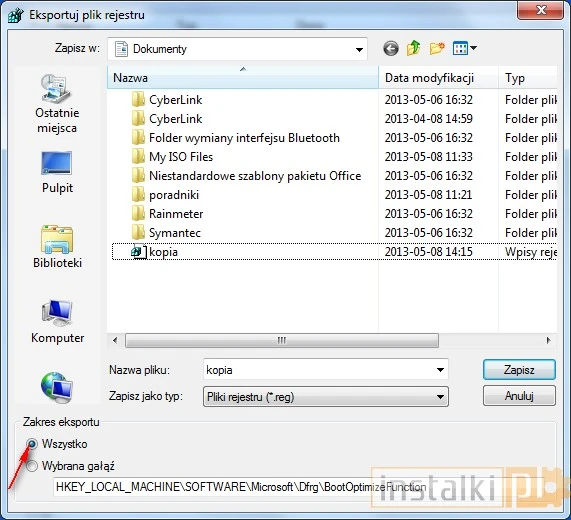Click the registry editor icon in title bar
Screen dimensions: 571x520
16,15
